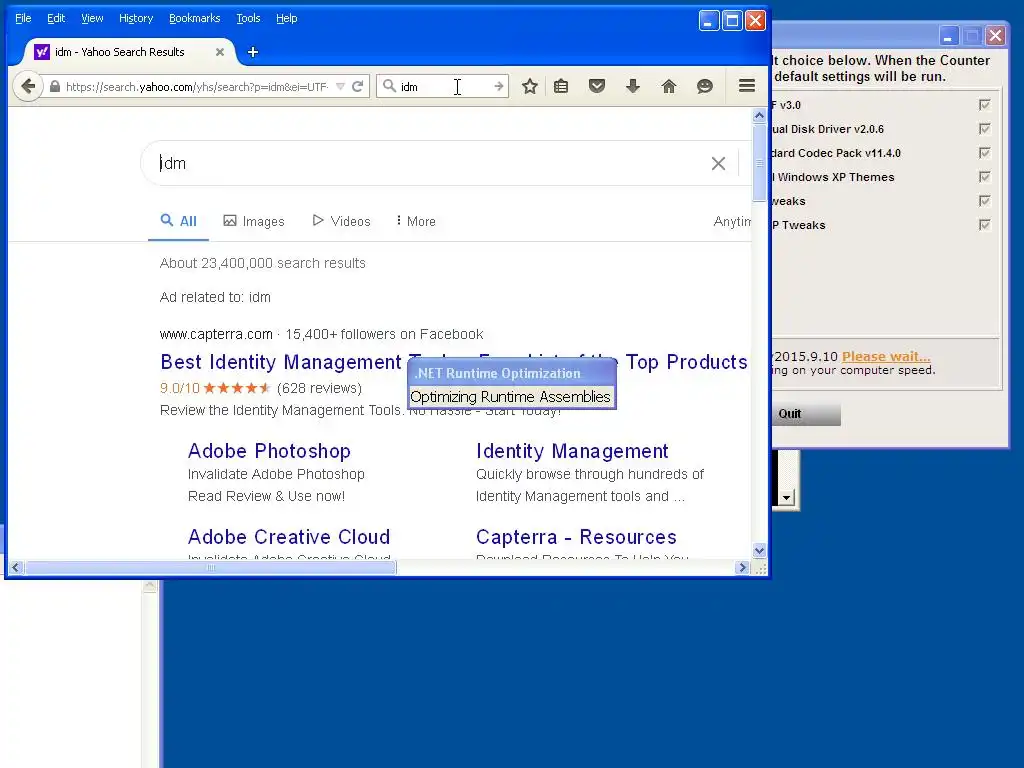This screenshot has width=1024, height=768.
Task: Click the Yahoo favicon on the tab
Action: [42, 52]
